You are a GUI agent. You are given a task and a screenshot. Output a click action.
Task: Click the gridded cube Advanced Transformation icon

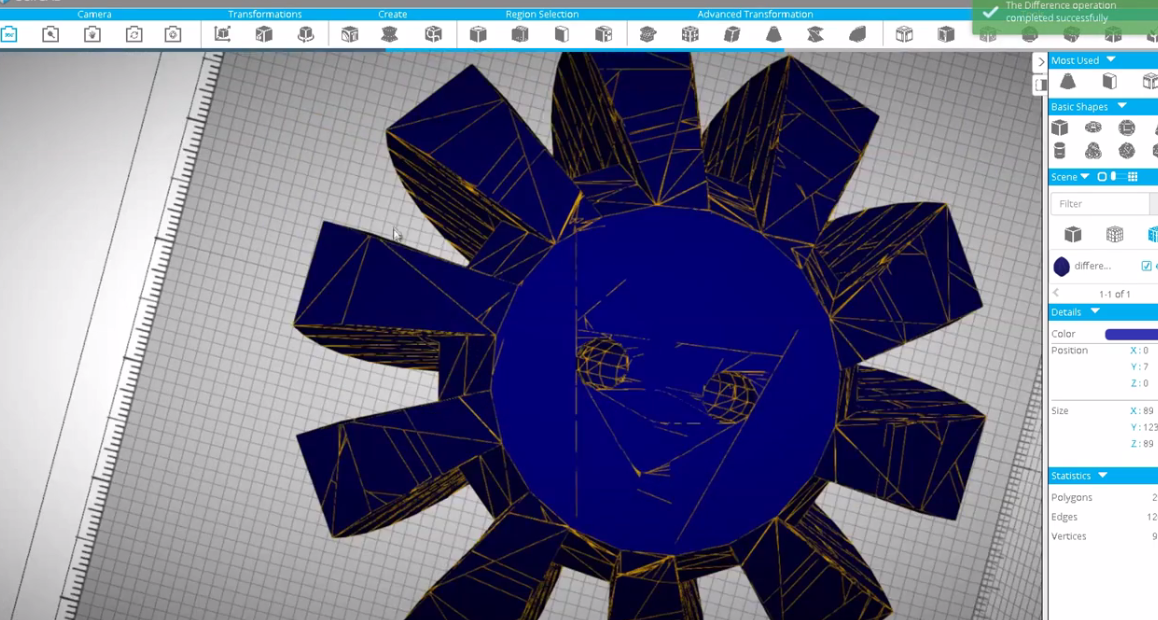click(x=690, y=34)
